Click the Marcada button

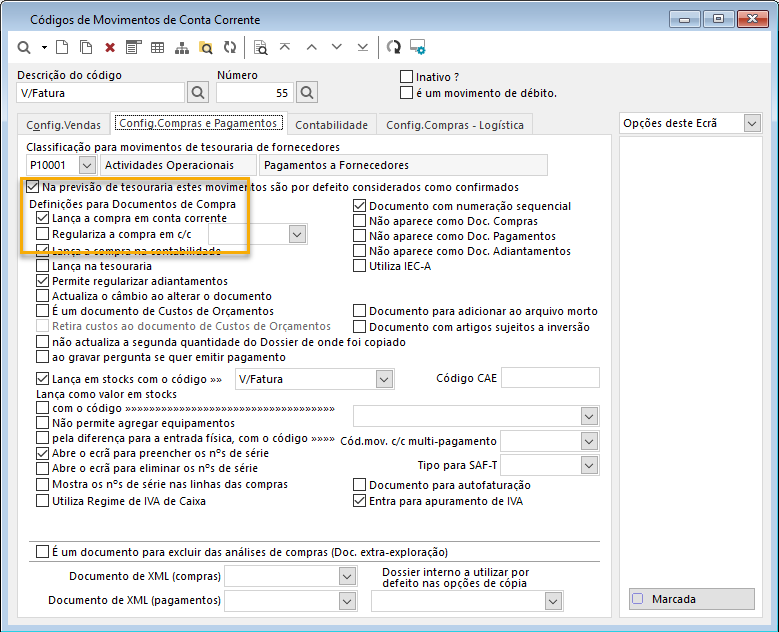pyautogui.click(x=692, y=599)
